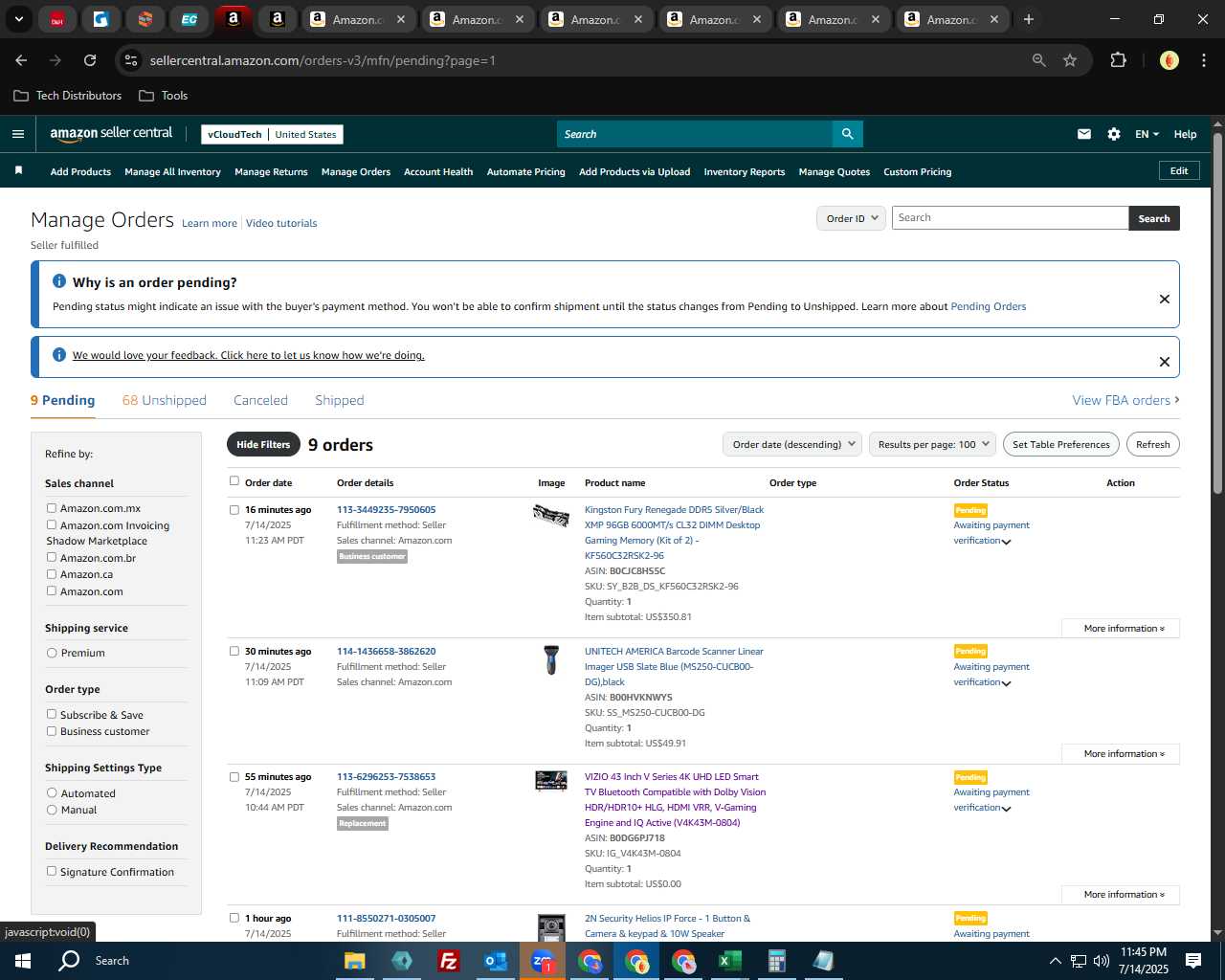Expand More information for the VIZIO order
The height and width of the screenshot is (980, 1225).
[x=1121, y=895]
